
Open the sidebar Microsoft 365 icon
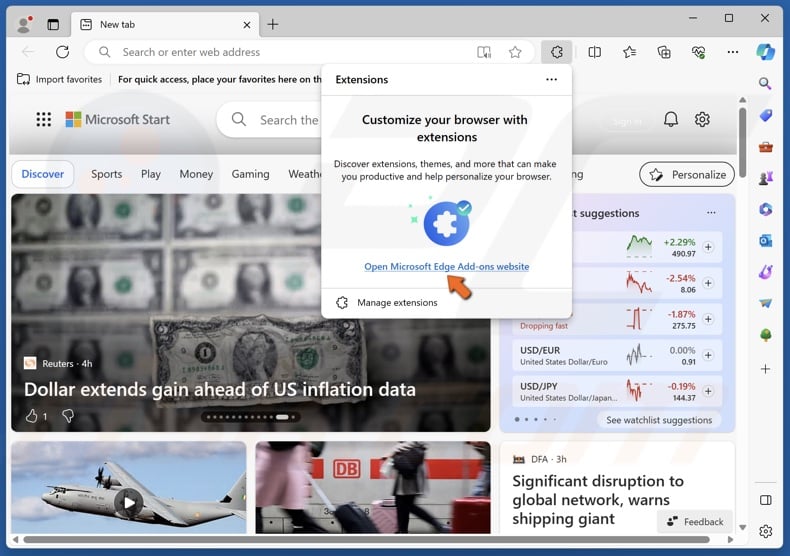pyautogui.click(x=765, y=209)
